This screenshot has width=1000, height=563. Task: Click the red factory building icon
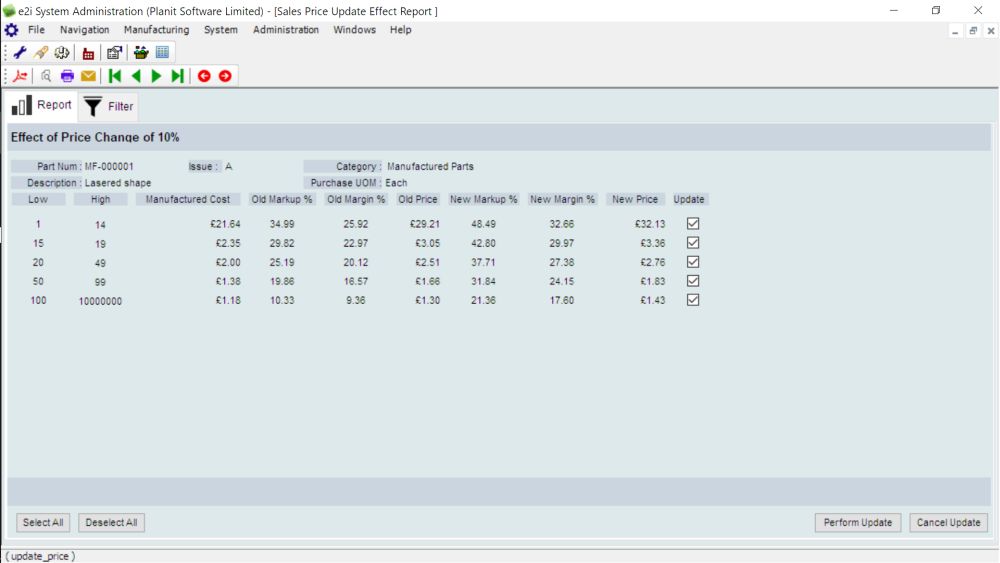[x=89, y=53]
